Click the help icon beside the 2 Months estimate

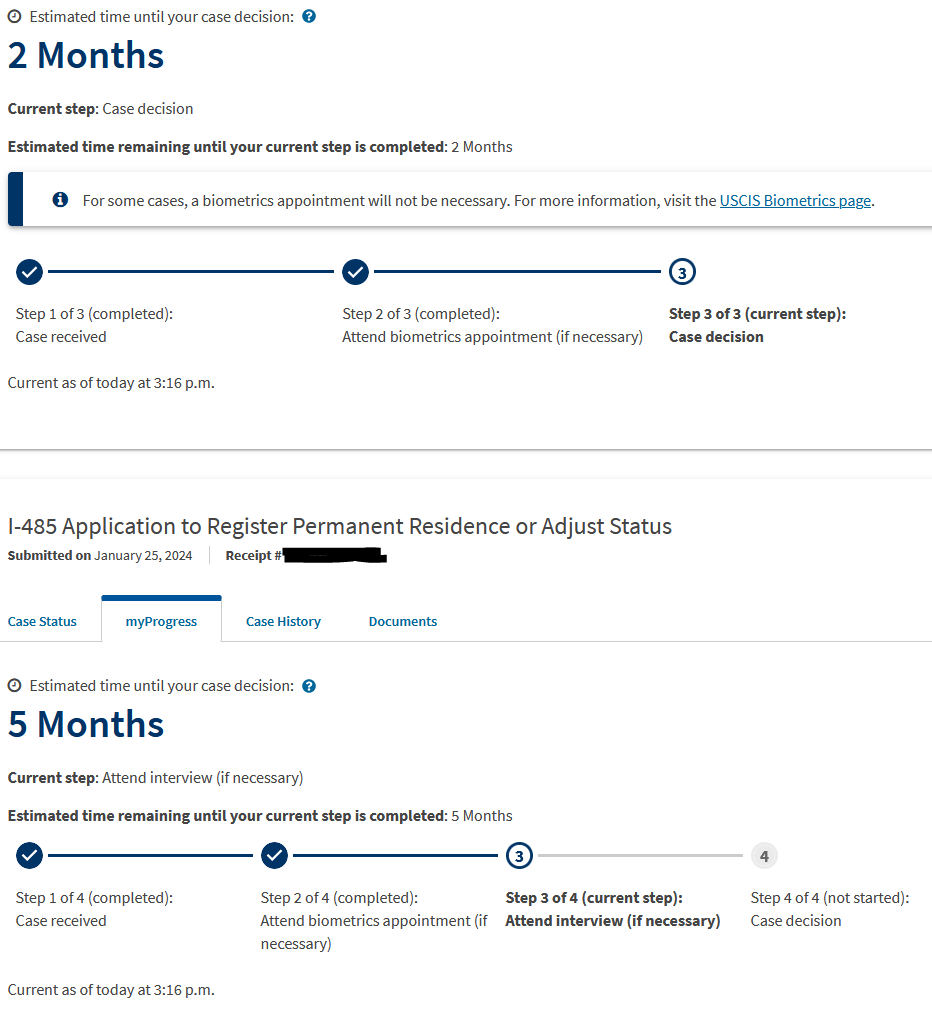tap(309, 16)
